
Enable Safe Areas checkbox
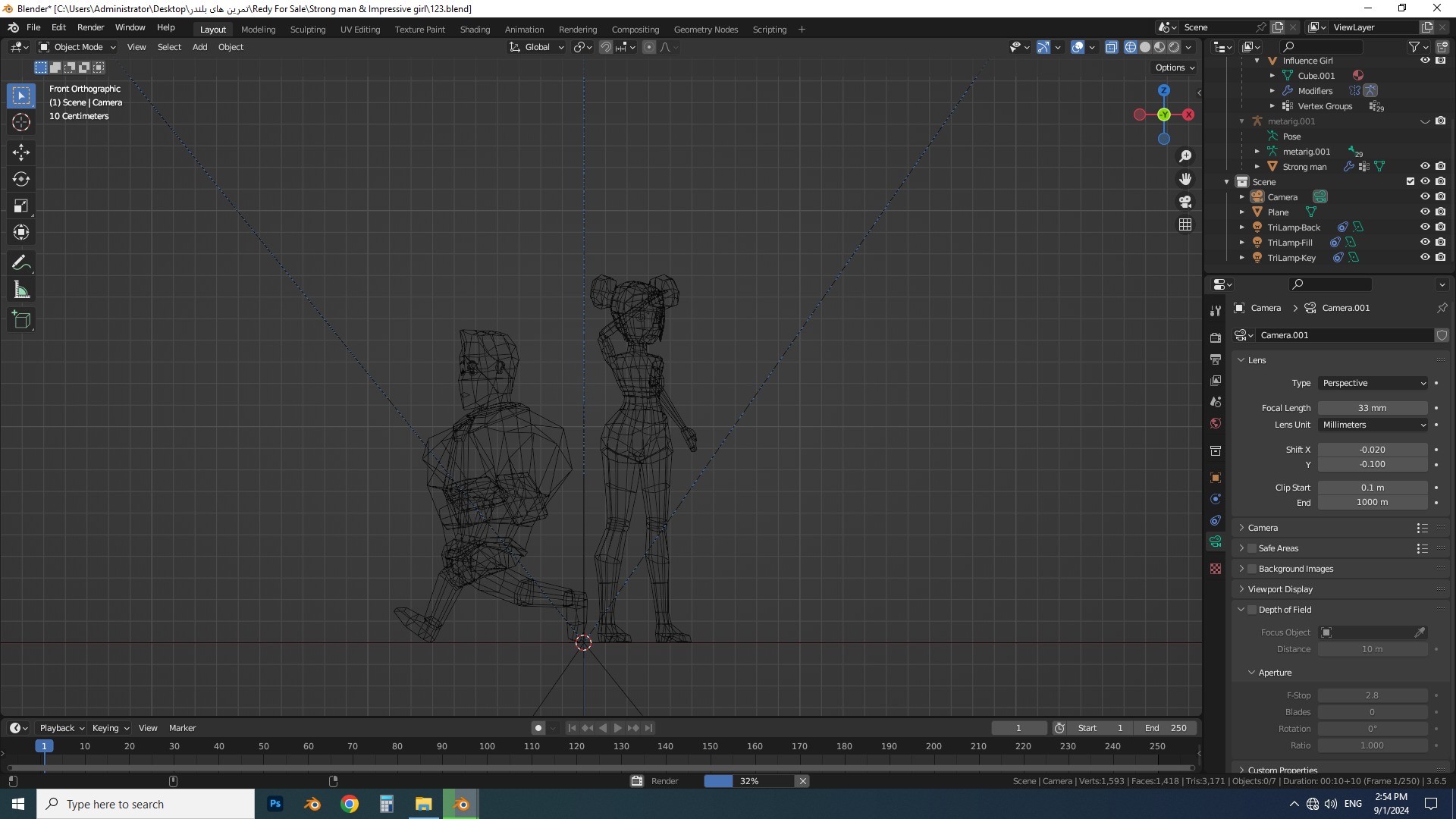(x=1252, y=548)
